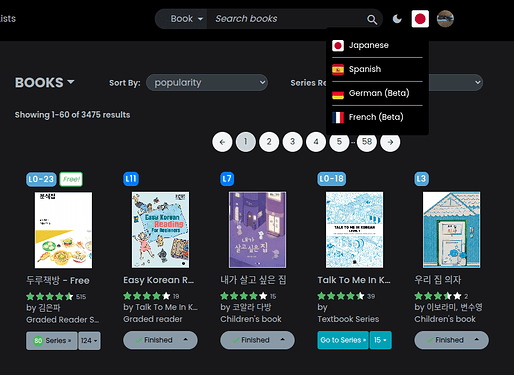Expand the 15 volumes dropdown
The image size is (514, 375).
coord(380,340)
